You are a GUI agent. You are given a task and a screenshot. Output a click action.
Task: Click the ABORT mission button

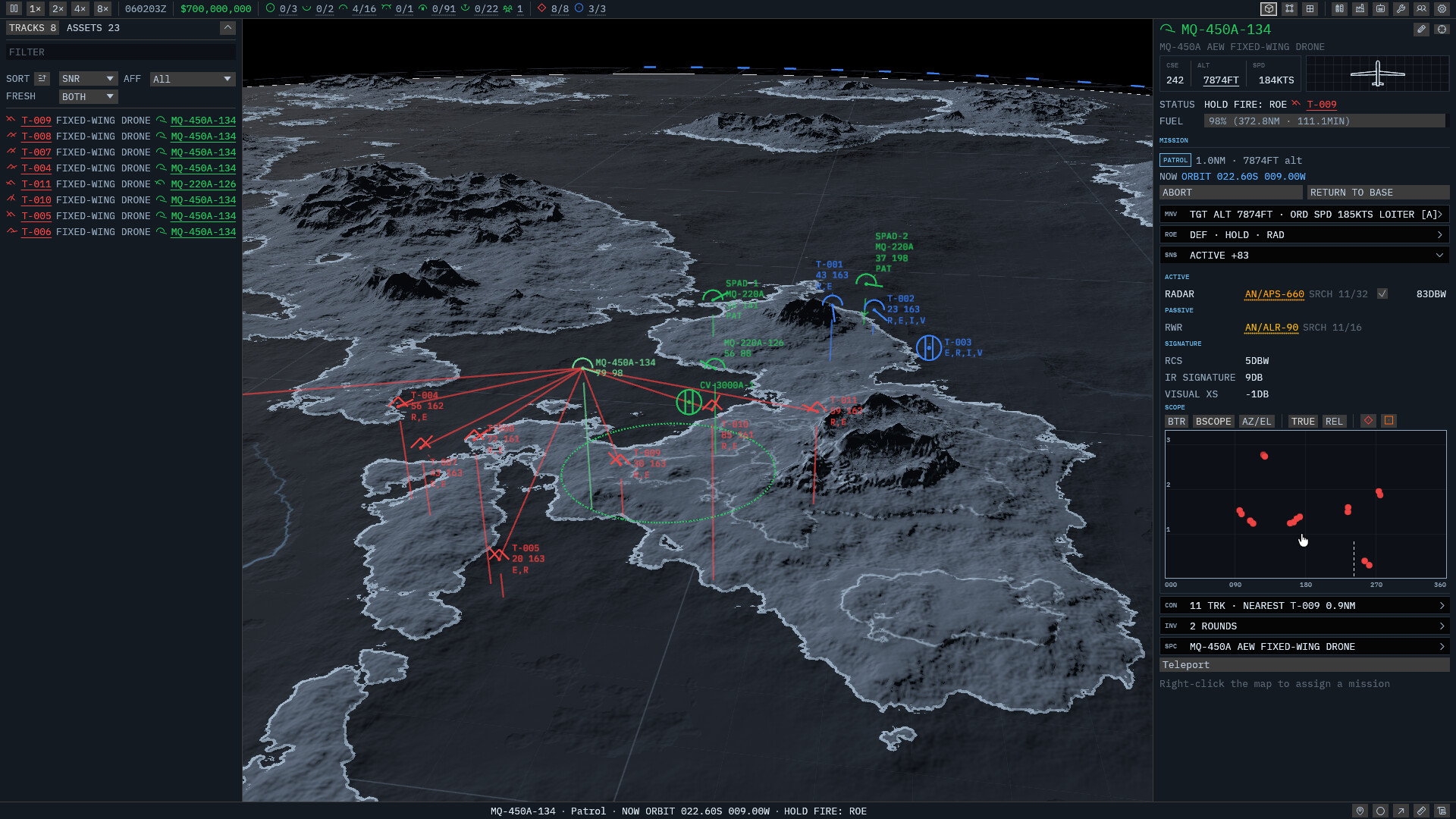point(1231,193)
